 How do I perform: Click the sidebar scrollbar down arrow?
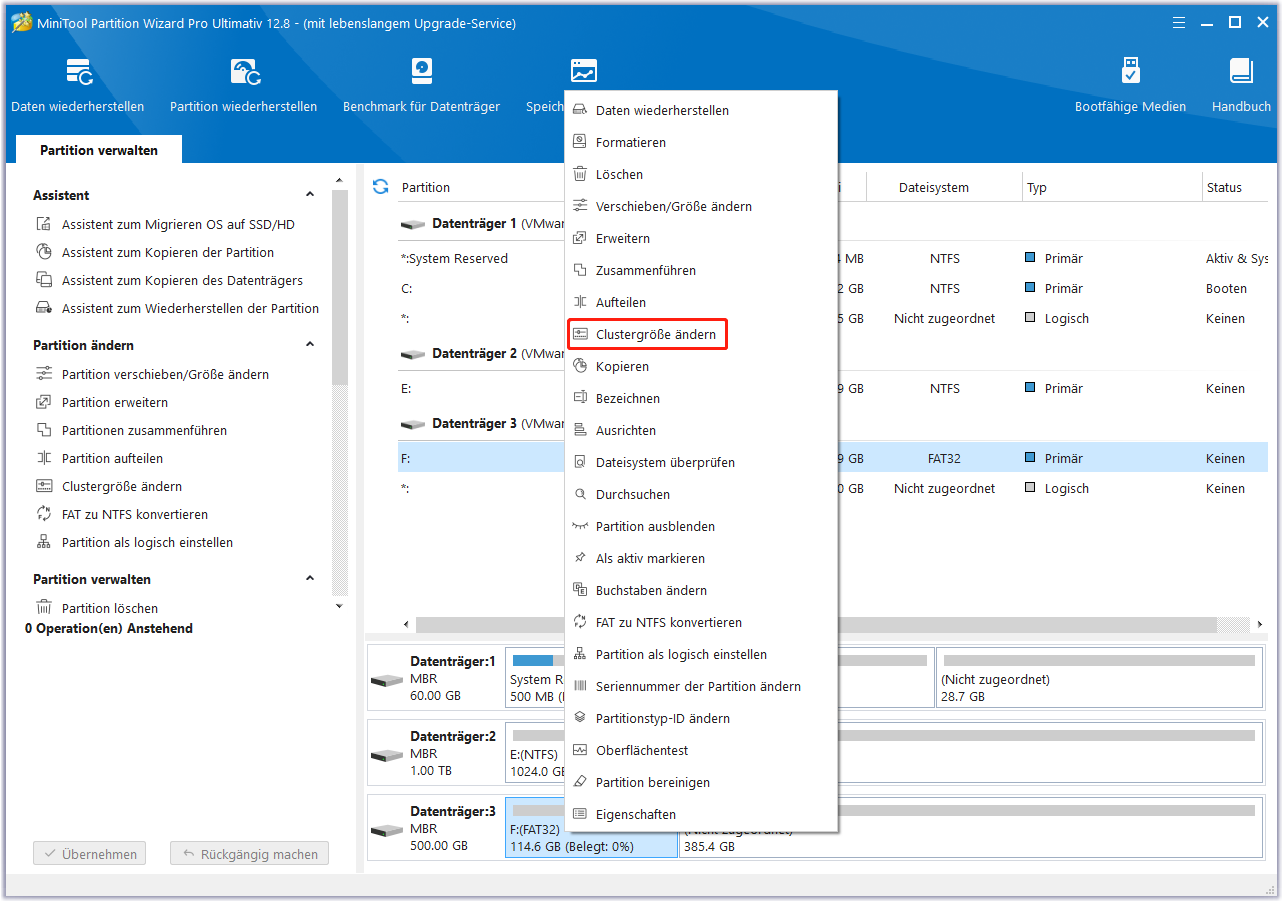340,606
